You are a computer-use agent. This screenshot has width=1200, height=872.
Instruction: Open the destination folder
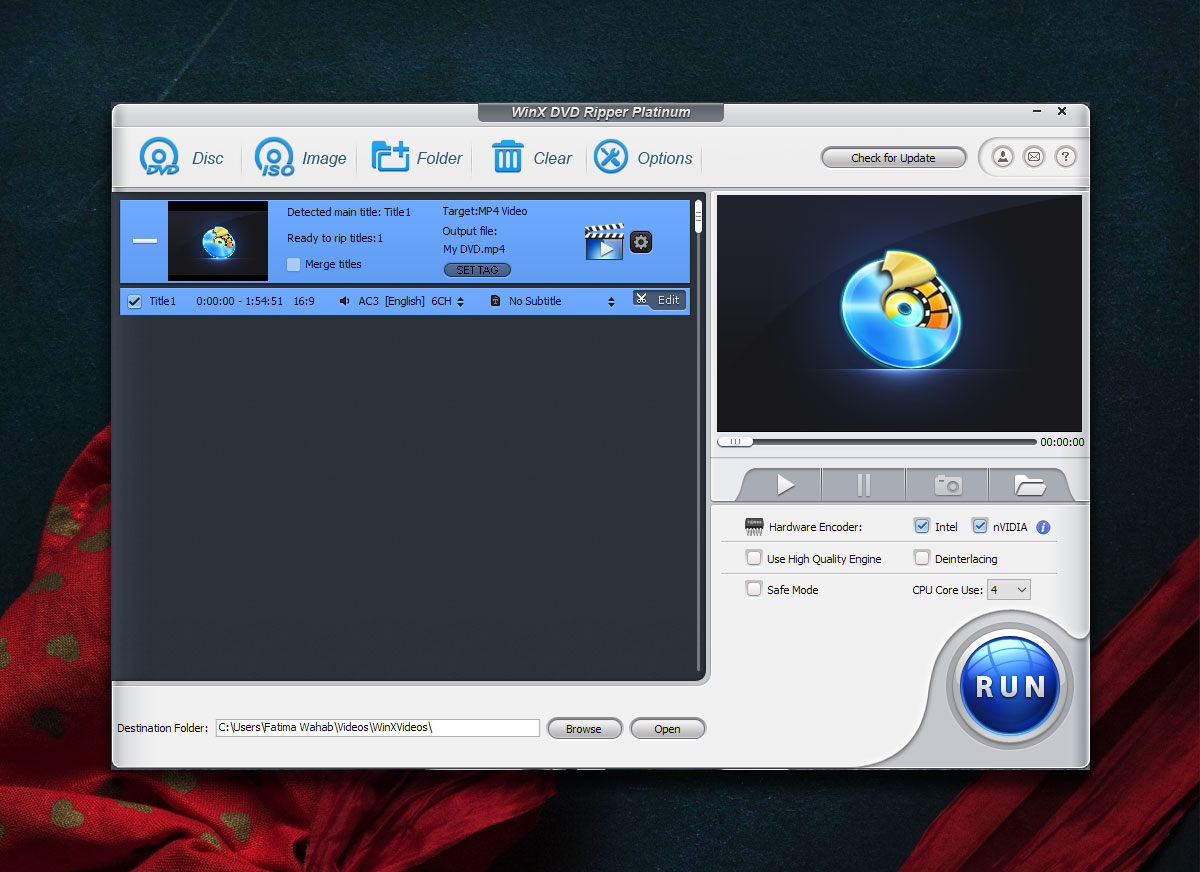[x=667, y=729]
